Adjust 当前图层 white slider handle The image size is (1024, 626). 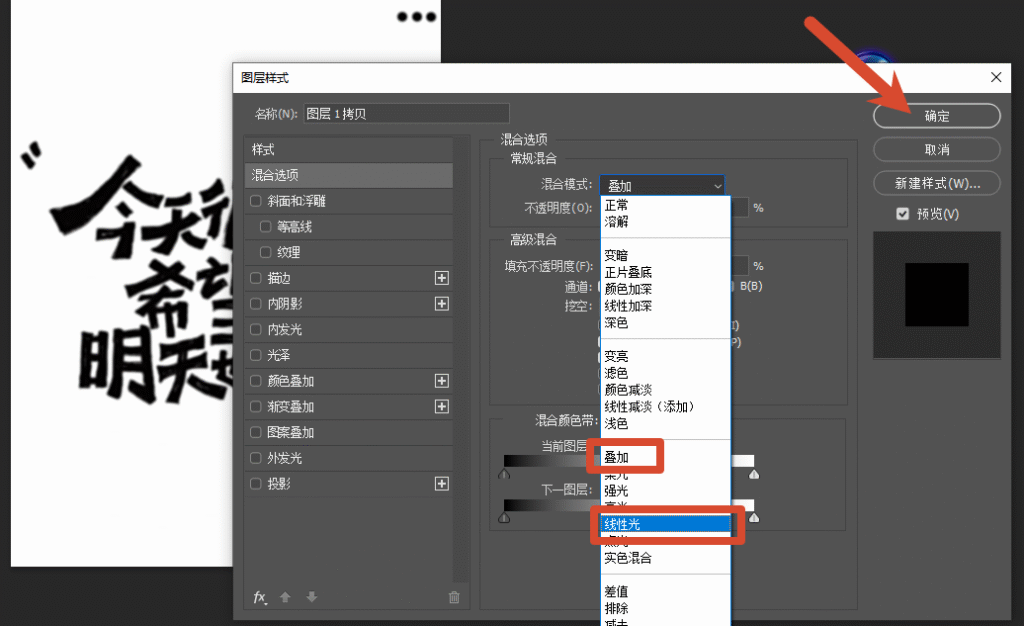point(754,474)
